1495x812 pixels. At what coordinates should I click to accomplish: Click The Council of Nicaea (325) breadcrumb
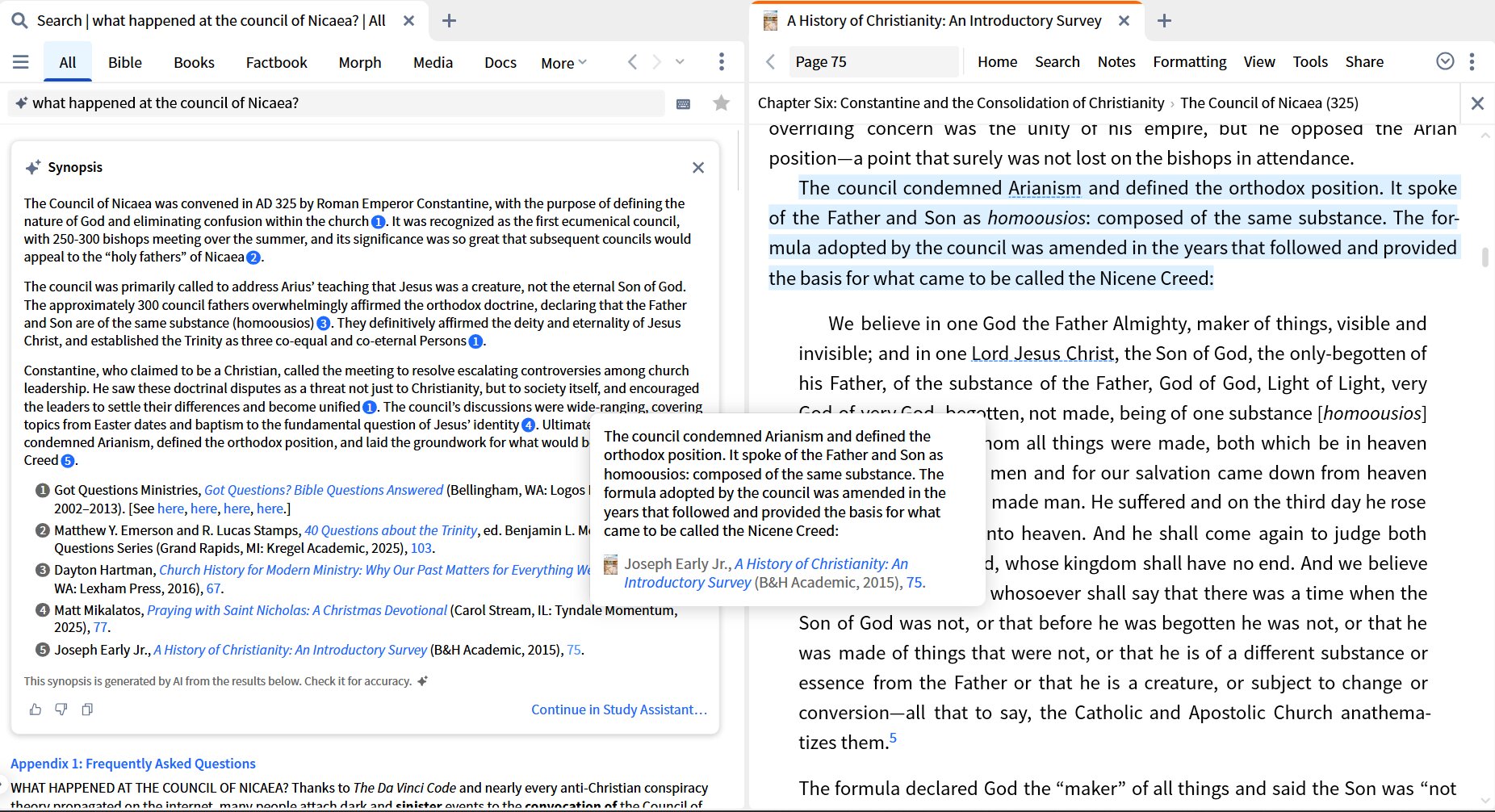pyautogui.click(x=1269, y=103)
